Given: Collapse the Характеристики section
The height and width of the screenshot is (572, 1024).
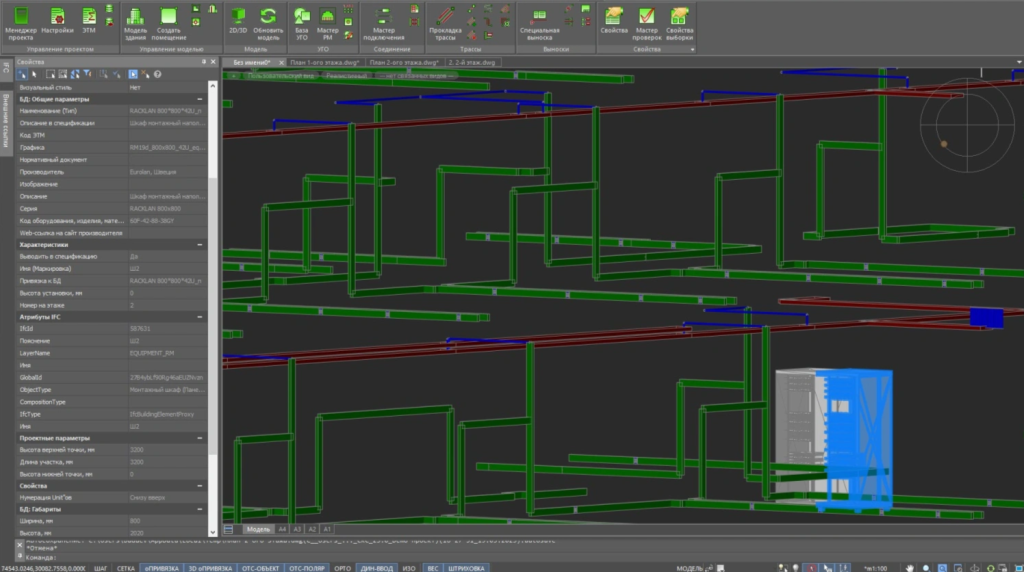Looking at the screenshot, I should [199, 245].
